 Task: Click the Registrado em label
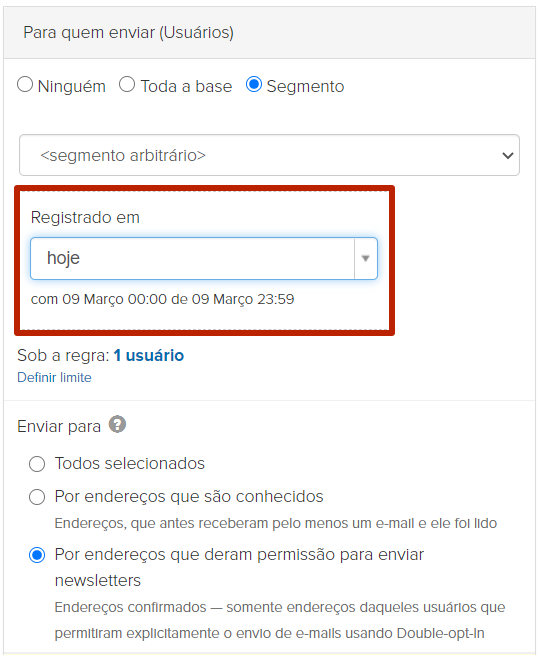click(85, 218)
